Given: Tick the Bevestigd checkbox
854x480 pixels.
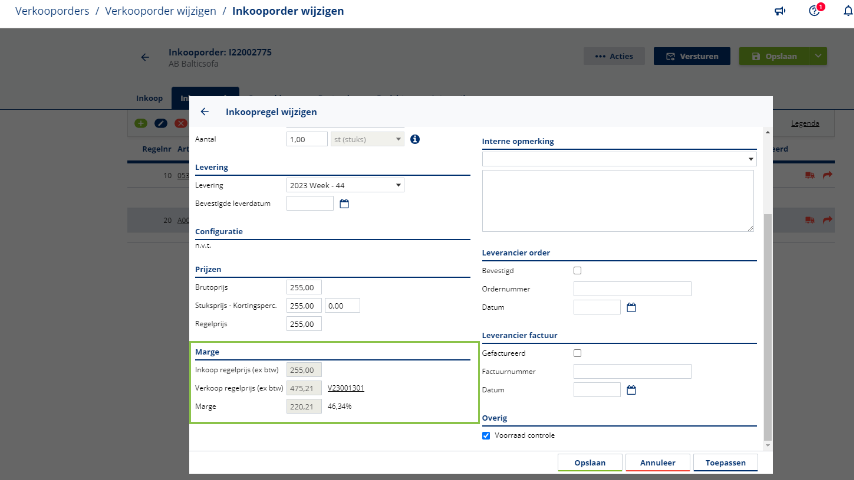Looking at the screenshot, I should pos(577,270).
